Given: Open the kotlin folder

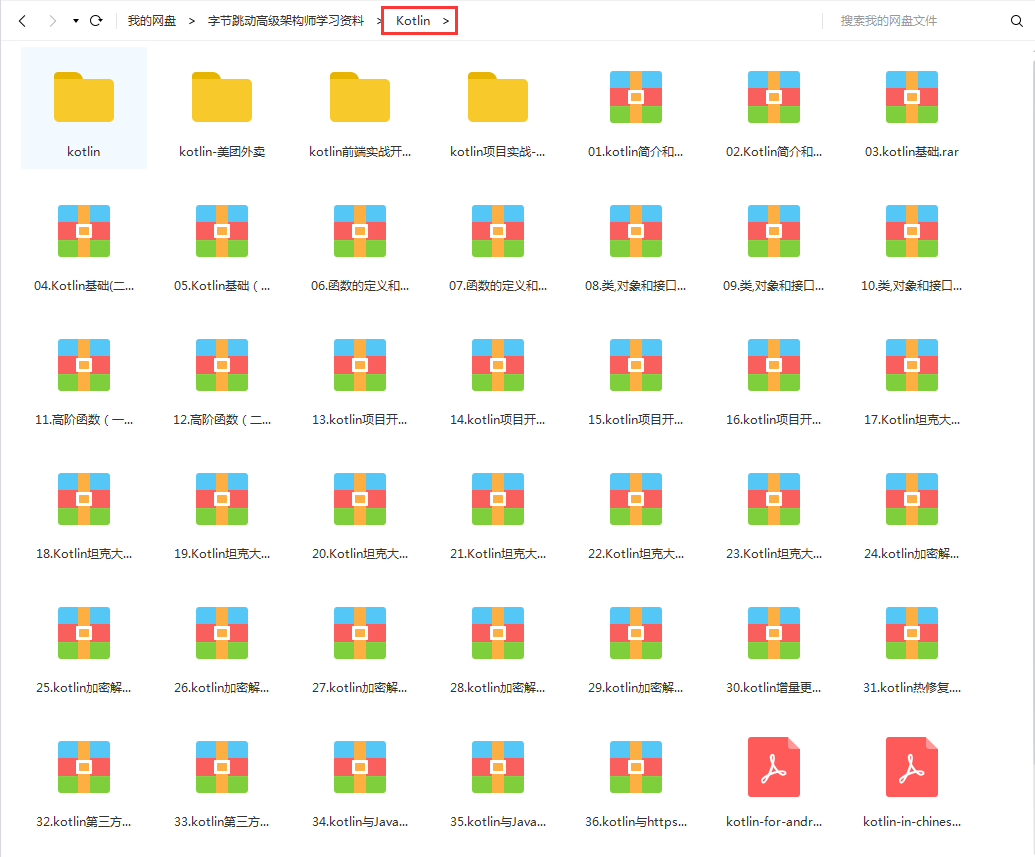Looking at the screenshot, I should coord(84,108).
